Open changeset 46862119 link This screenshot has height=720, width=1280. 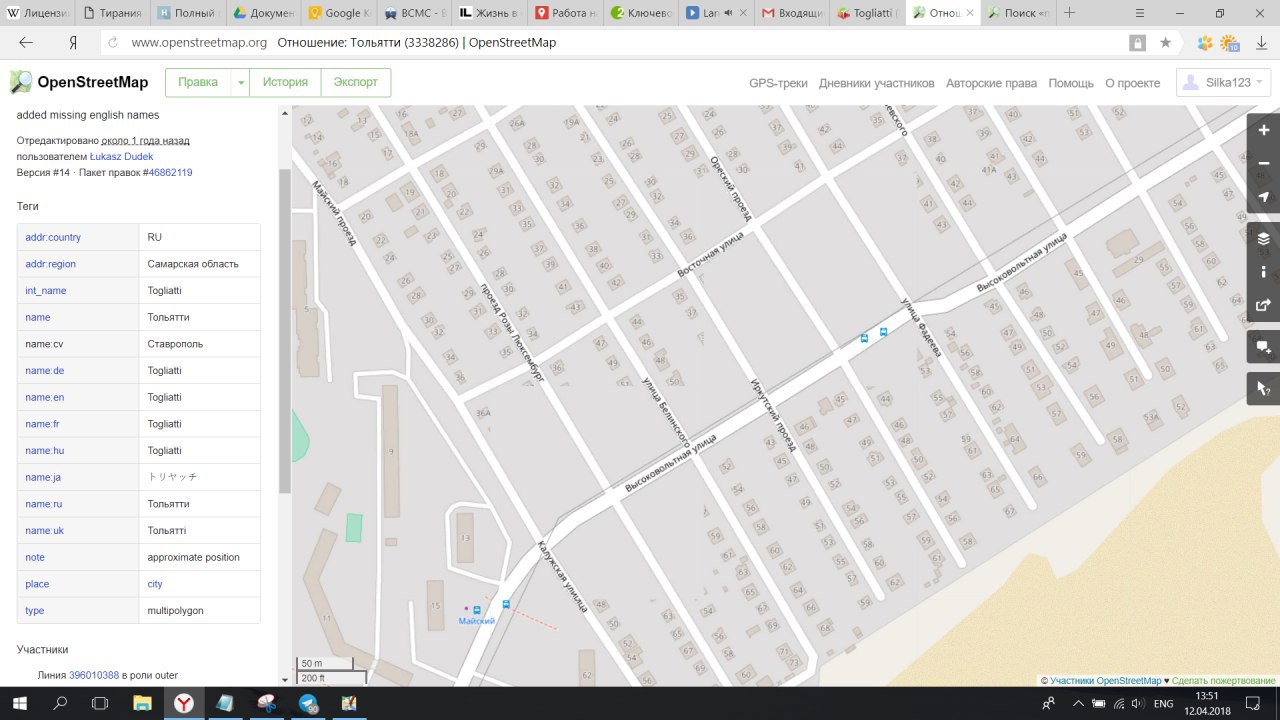pyautogui.click(x=170, y=173)
